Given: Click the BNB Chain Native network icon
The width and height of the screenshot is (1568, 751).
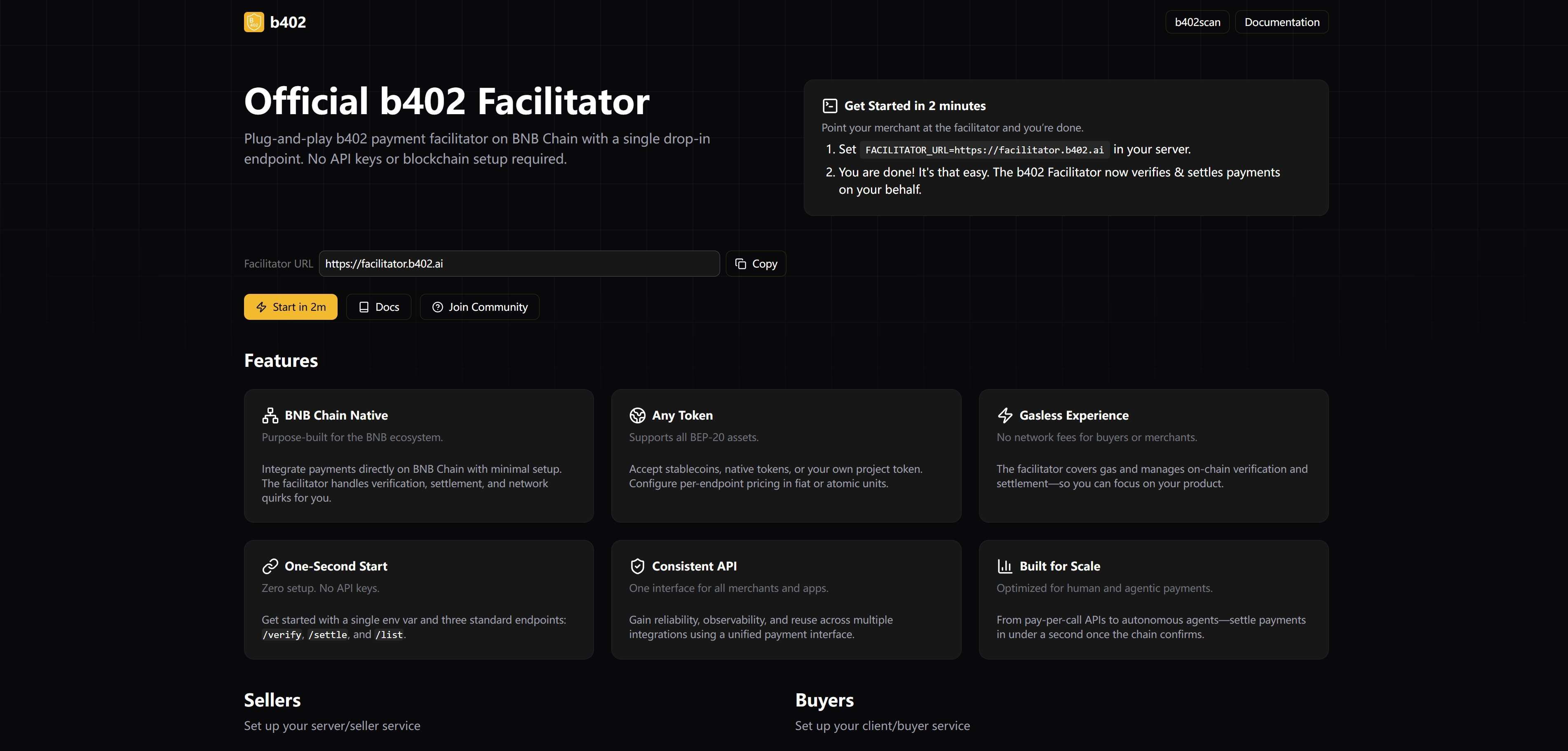Looking at the screenshot, I should click(270, 415).
